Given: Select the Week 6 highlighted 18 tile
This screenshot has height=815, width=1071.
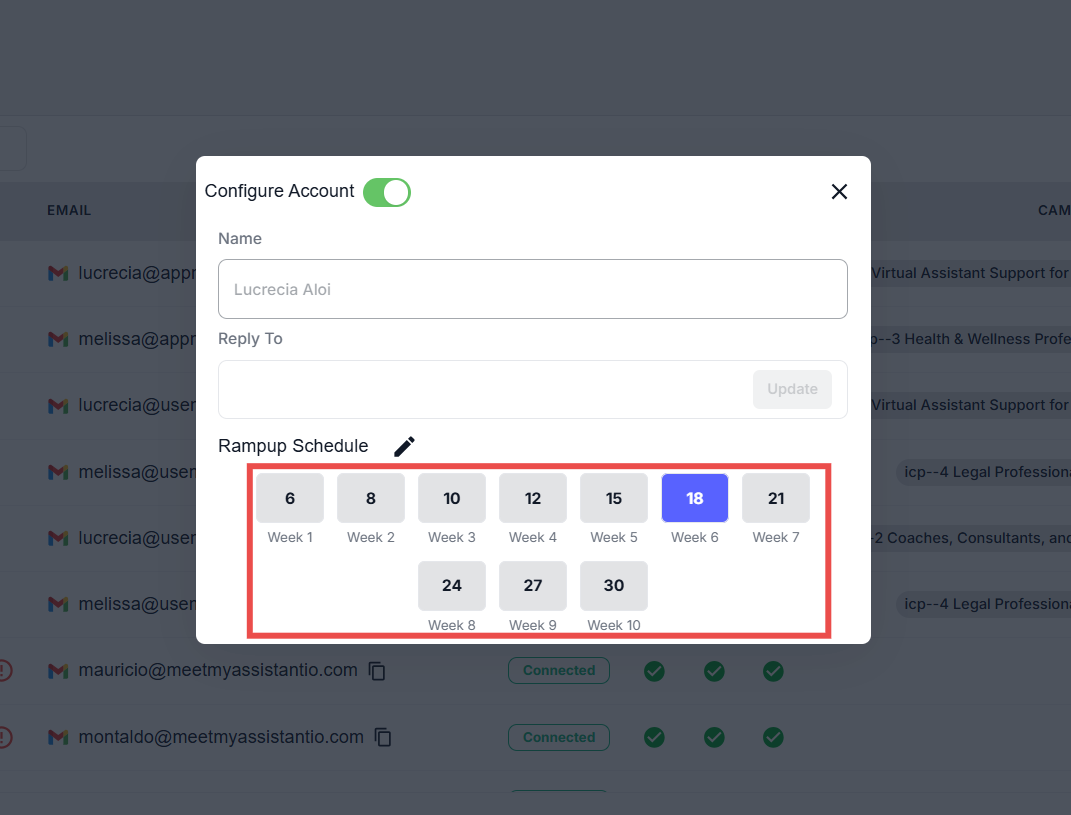Looking at the screenshot, I should (695, 498).
